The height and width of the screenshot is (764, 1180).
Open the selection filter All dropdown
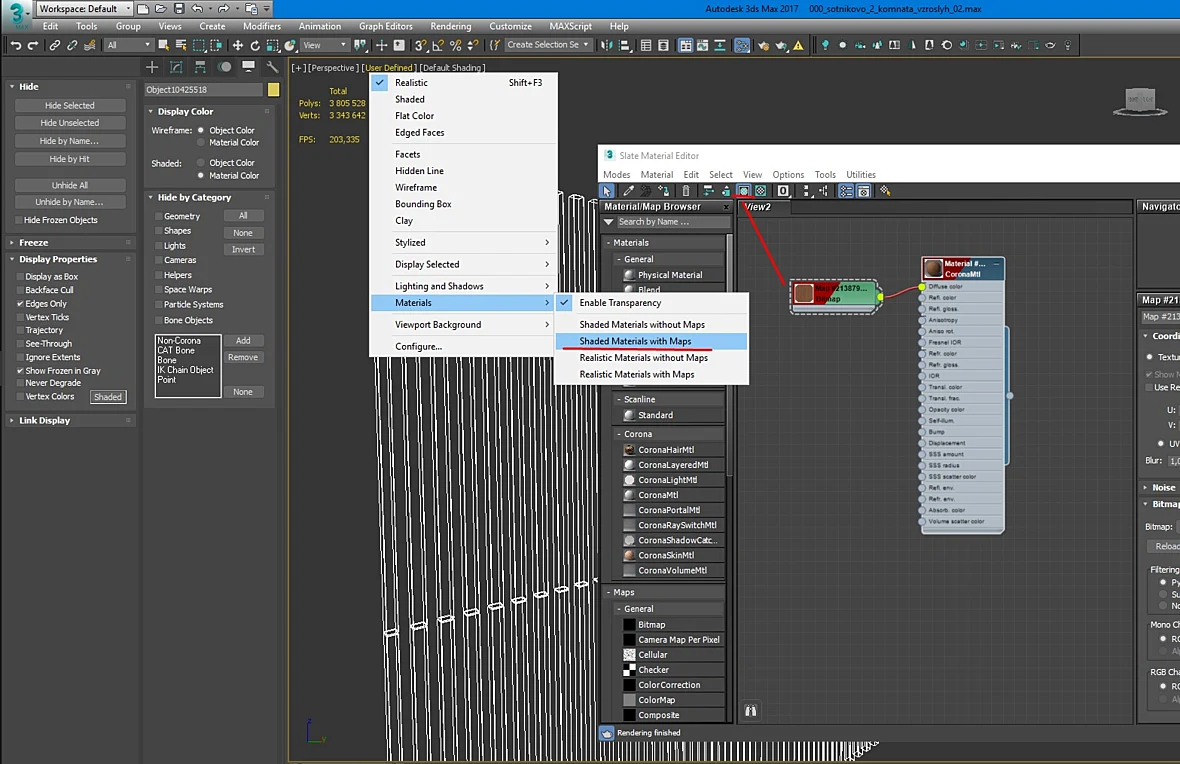(128, 45)
